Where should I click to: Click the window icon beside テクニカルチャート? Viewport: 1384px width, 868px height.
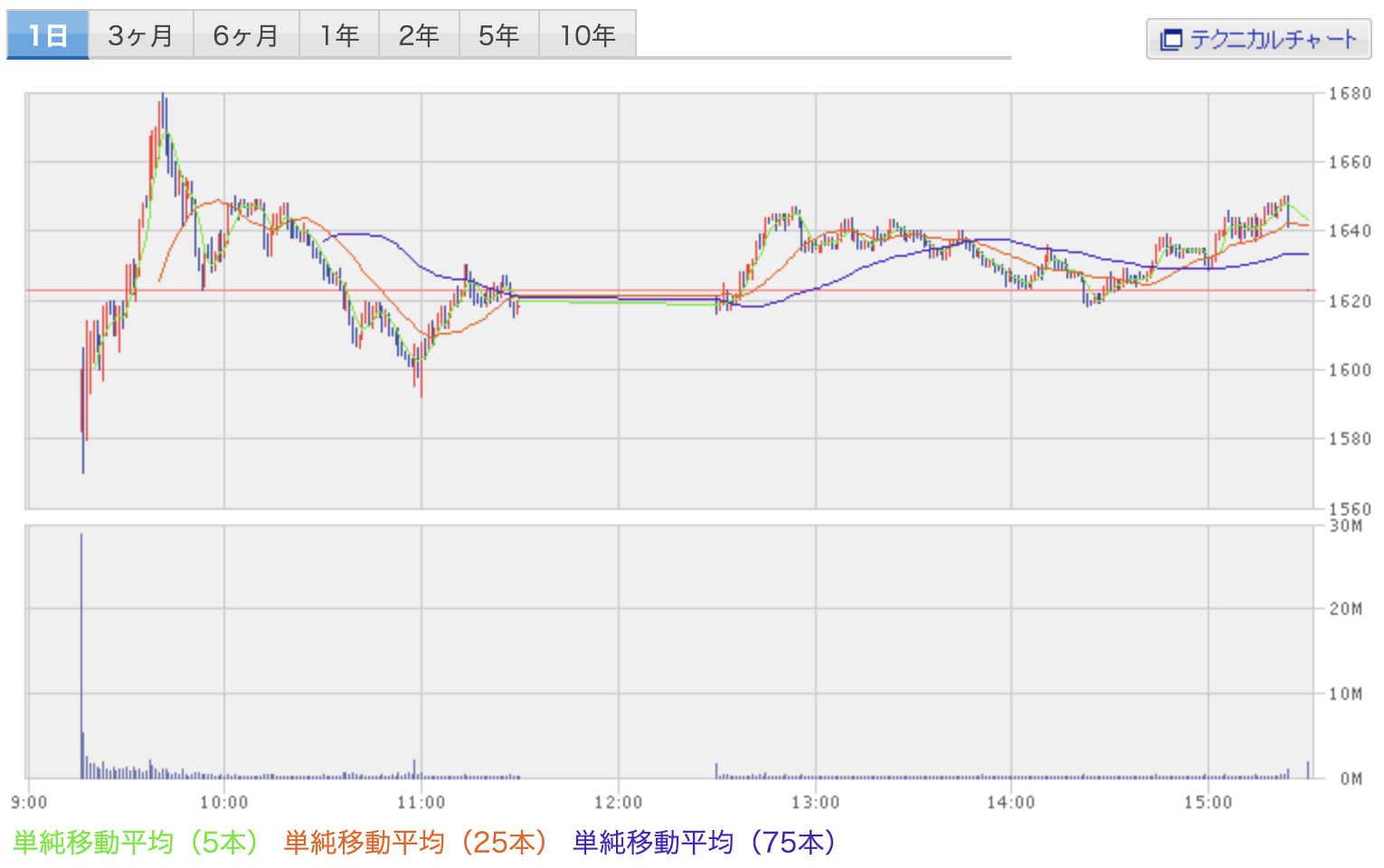pos(1171,40)
